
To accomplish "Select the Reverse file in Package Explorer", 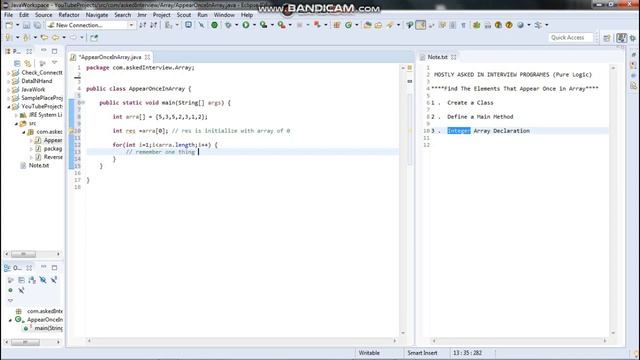I will click(x=53, y=157).
